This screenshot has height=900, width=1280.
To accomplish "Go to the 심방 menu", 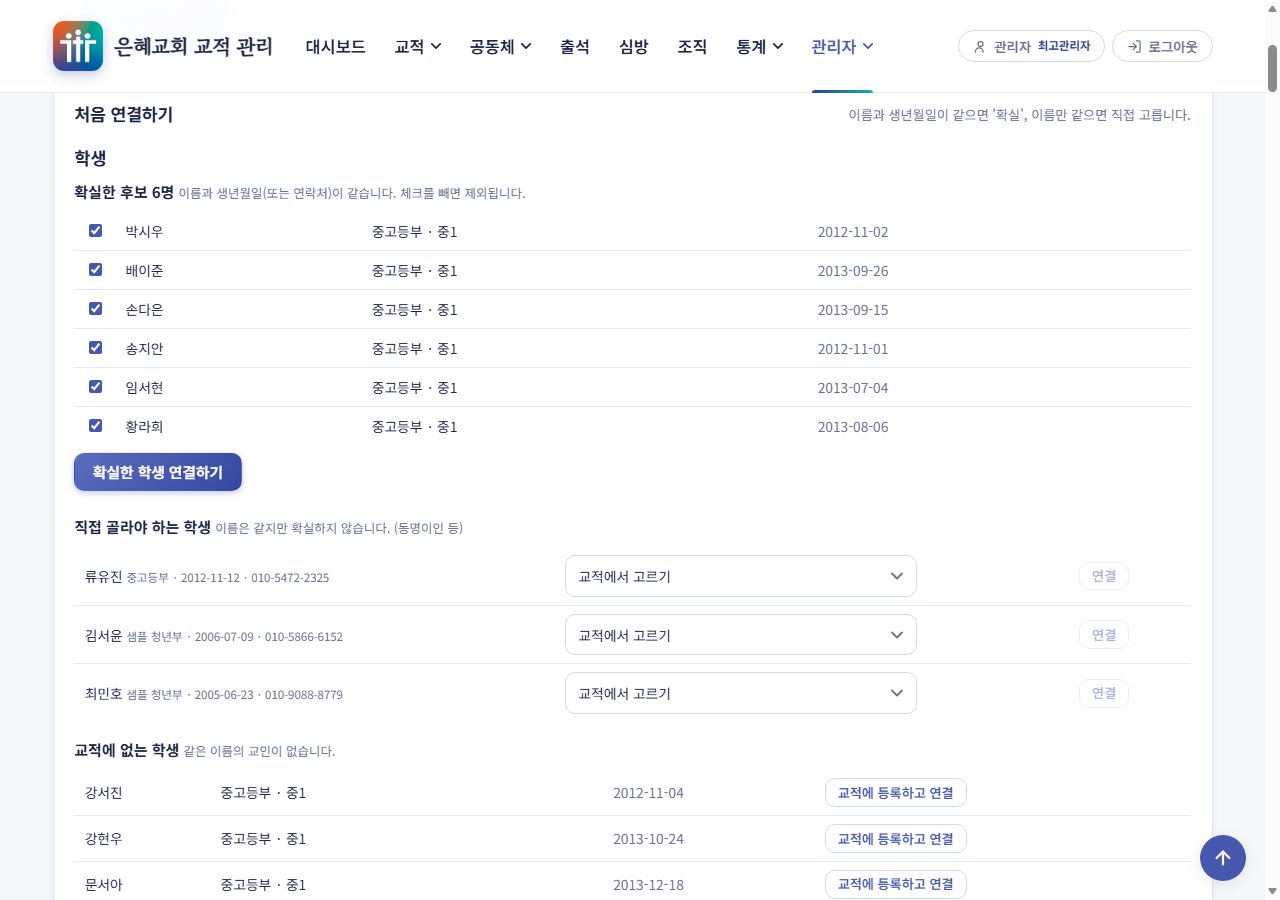I will click(x=633, y=46).
